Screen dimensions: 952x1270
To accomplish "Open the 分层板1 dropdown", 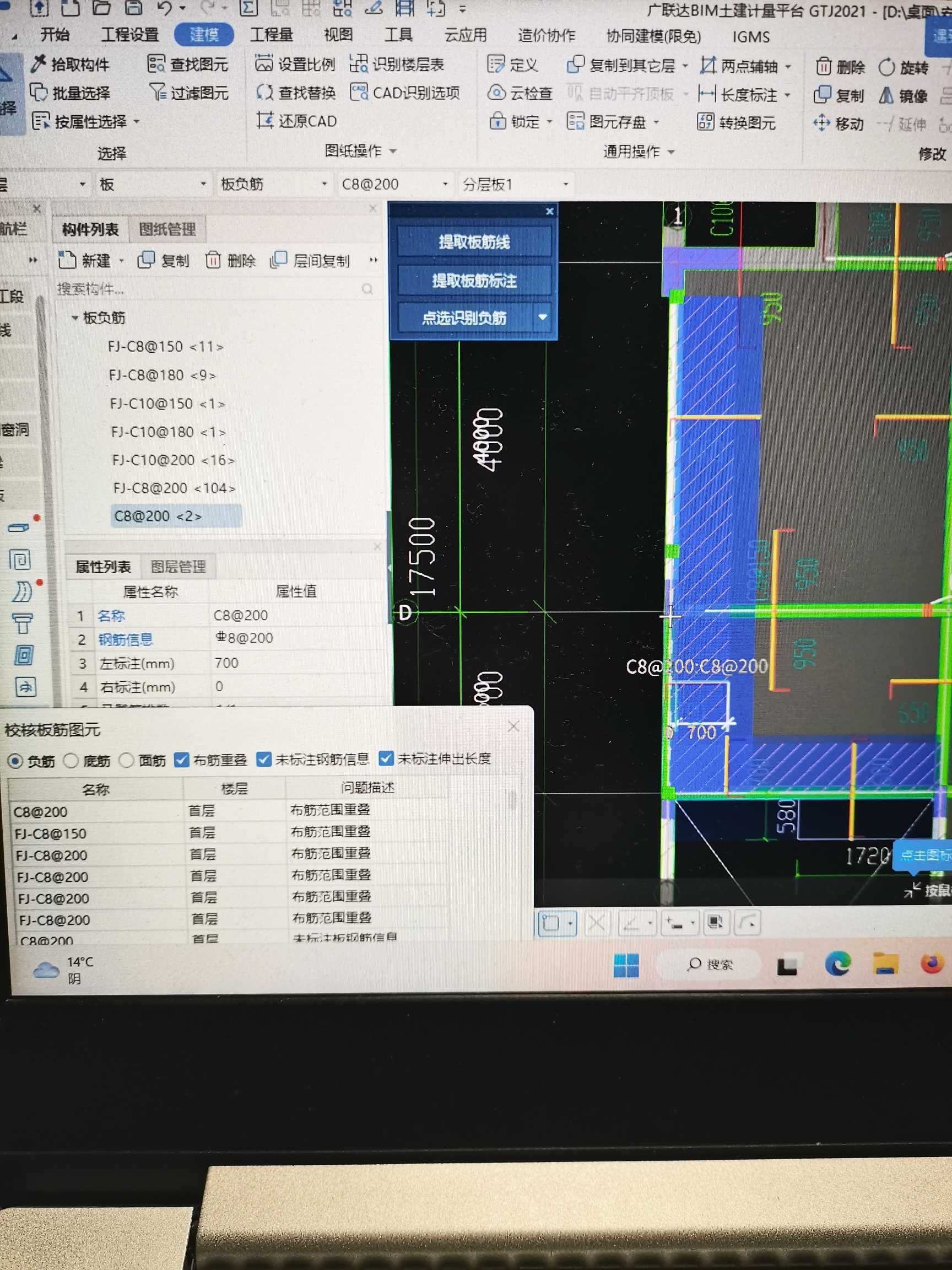I will coord(516,184).
